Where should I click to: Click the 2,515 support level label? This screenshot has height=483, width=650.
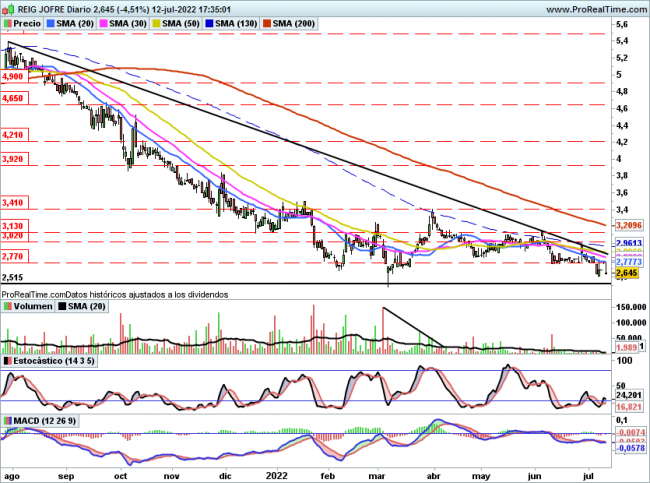click(x=14, y=278)
